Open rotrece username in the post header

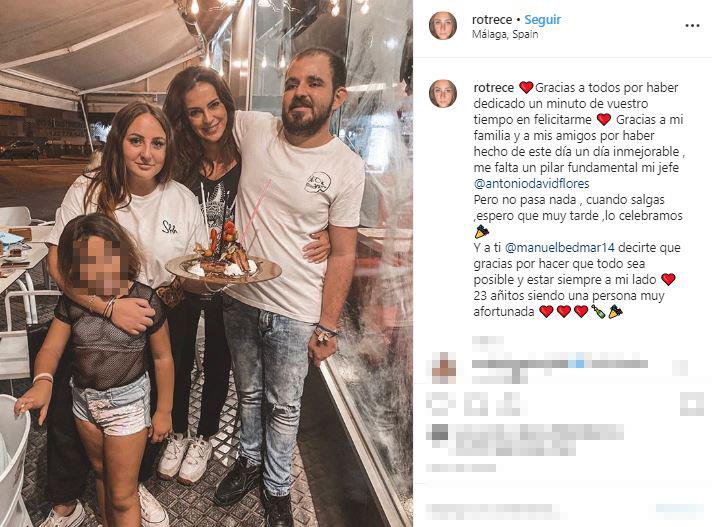tap(492, 20)
